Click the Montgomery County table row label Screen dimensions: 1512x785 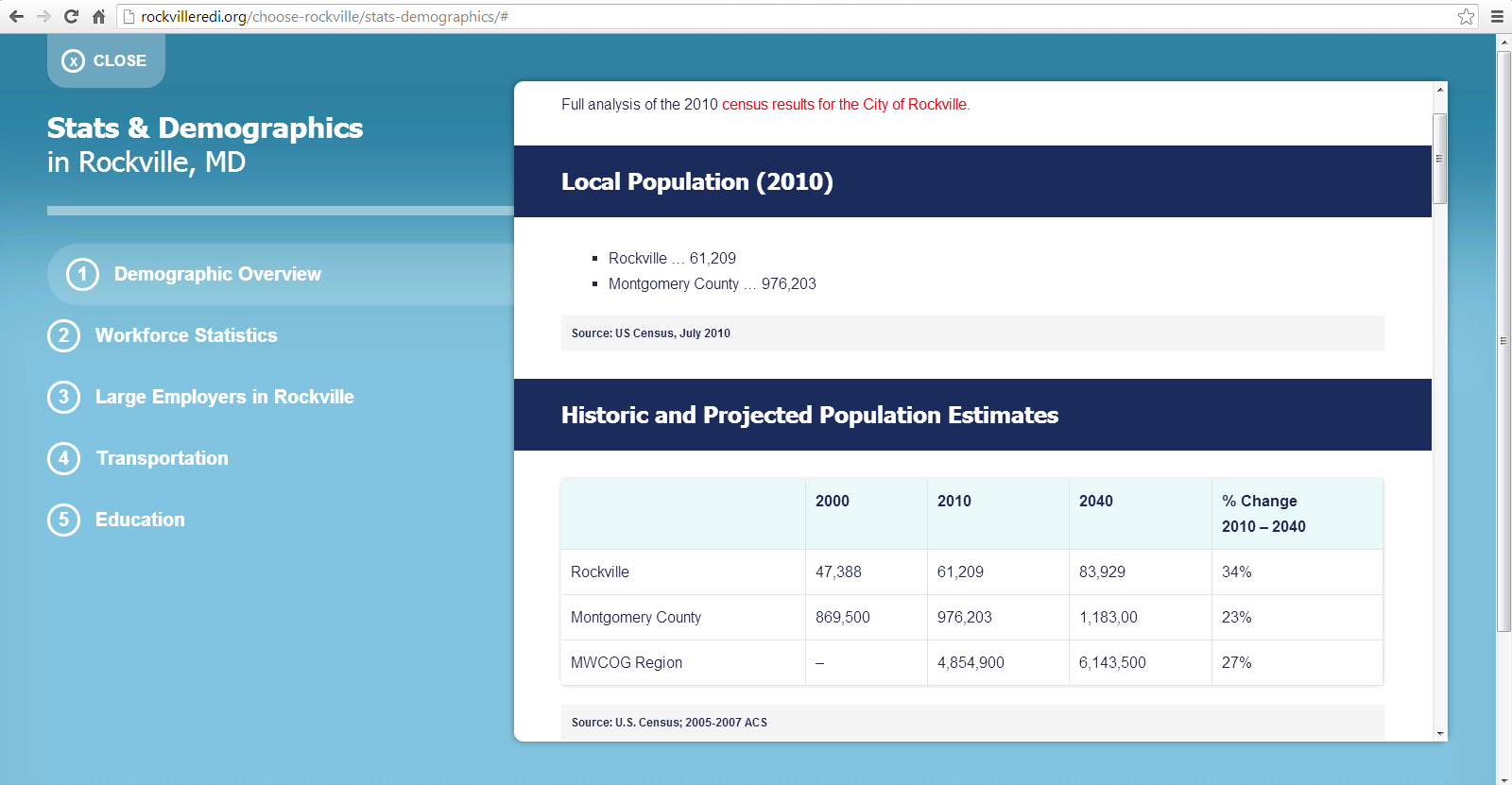[636, 617]
